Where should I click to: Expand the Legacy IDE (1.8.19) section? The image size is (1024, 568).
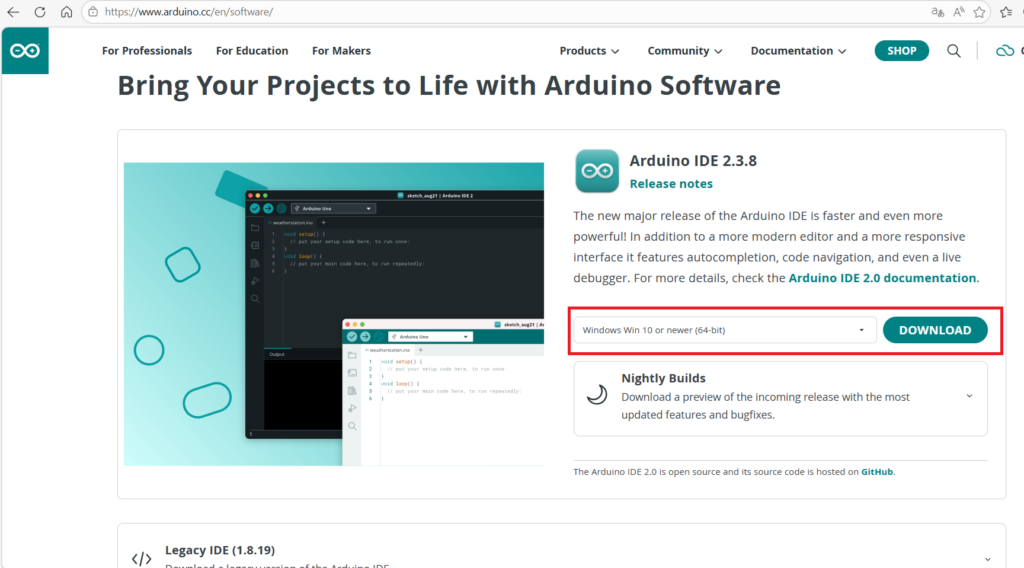pos(987,558)
